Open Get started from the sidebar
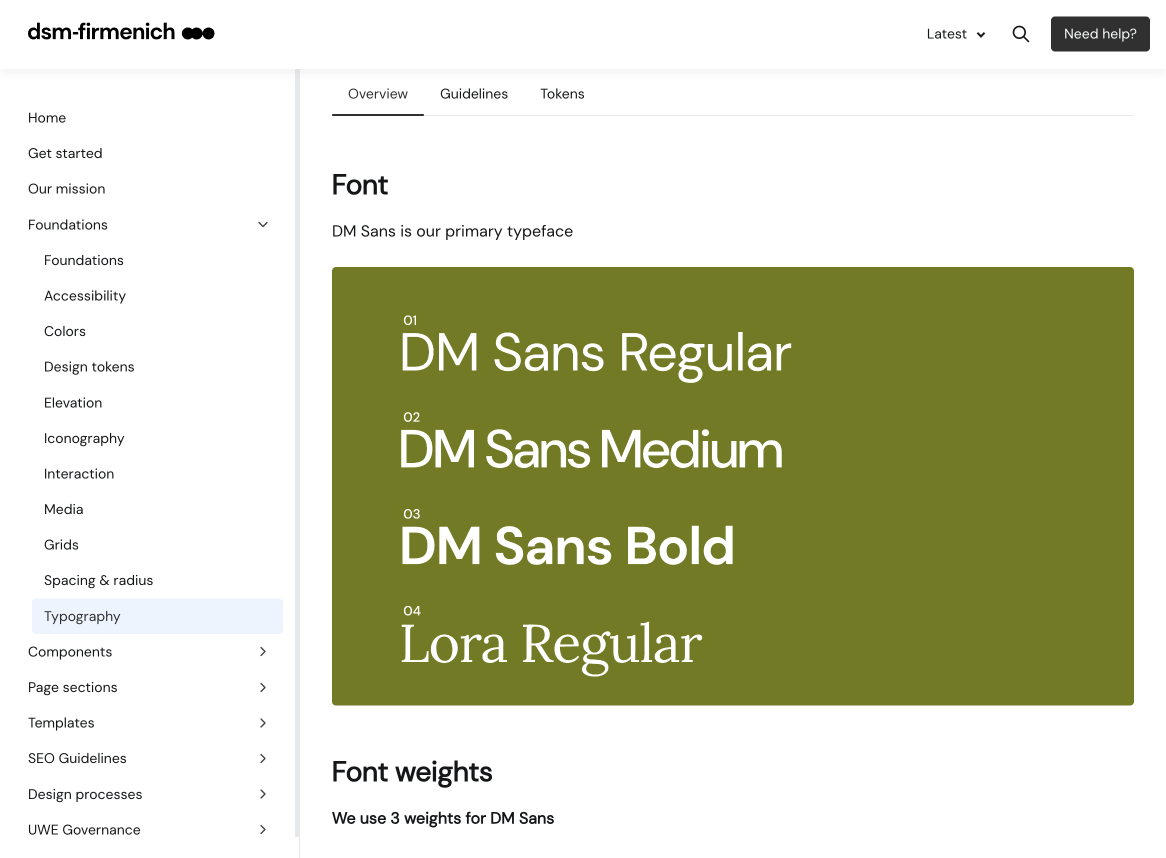The image size is (1166, 858). click(65, 153)
